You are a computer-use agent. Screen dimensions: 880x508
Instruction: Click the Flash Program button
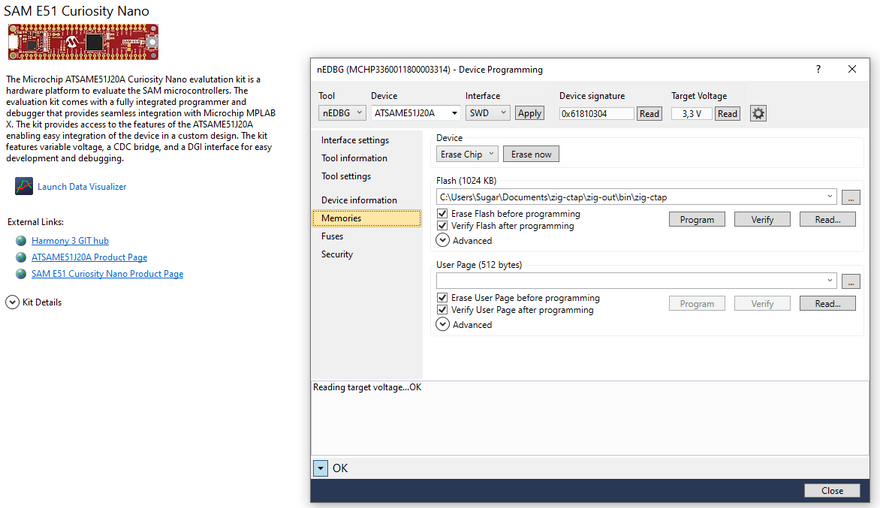pyautogui.click(x=697, y=220)
